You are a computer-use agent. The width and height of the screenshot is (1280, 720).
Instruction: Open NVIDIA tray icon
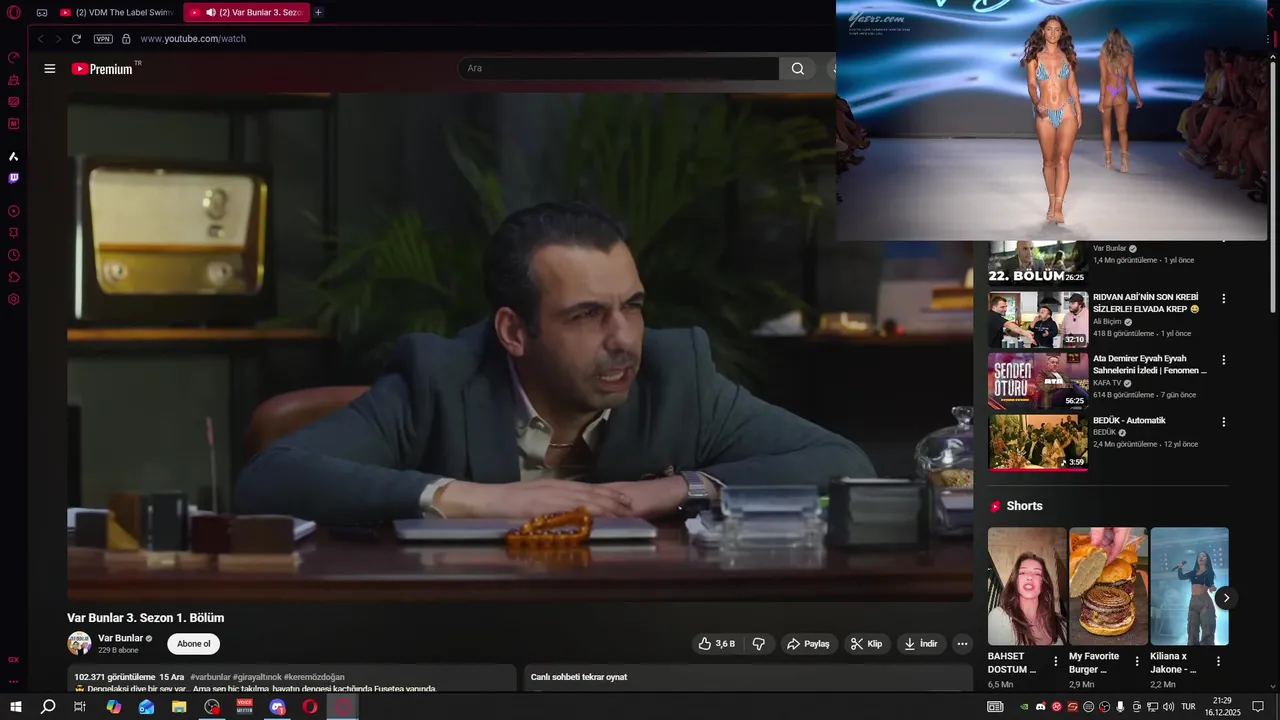coord(1024,707)
